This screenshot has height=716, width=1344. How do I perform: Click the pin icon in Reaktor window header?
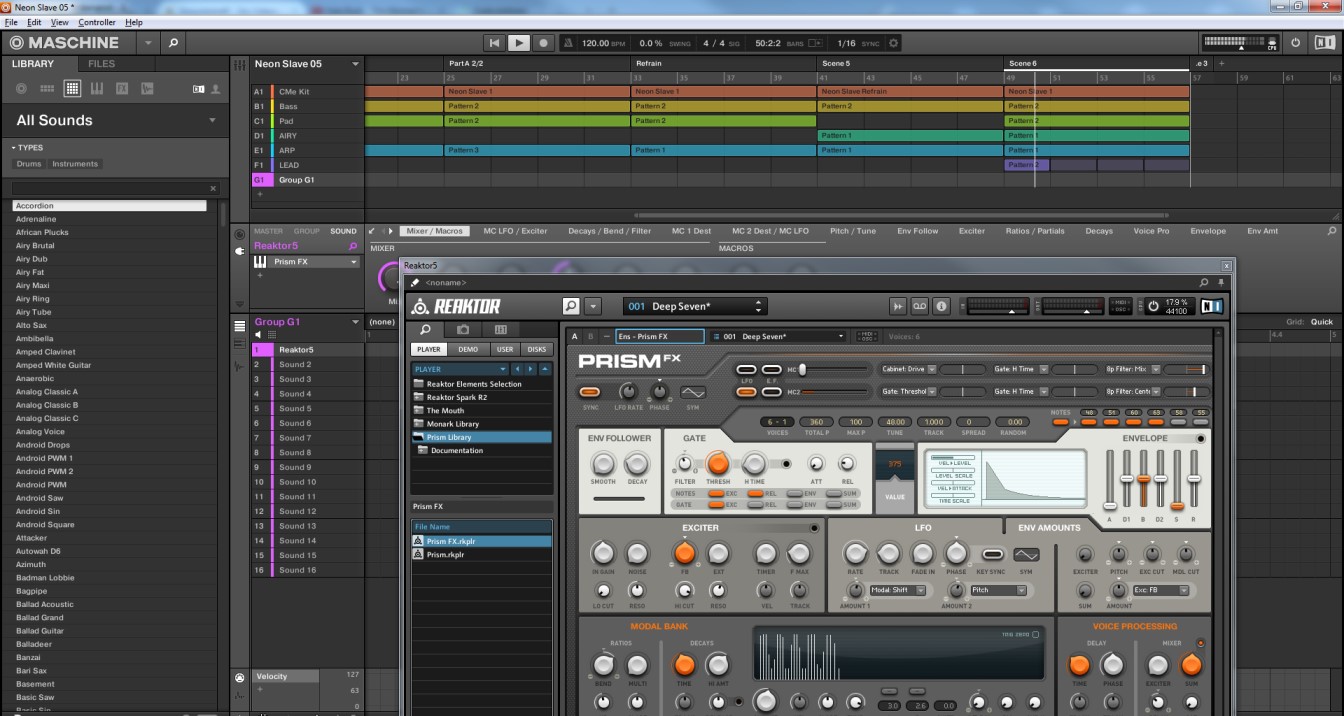click(1220, 283)
